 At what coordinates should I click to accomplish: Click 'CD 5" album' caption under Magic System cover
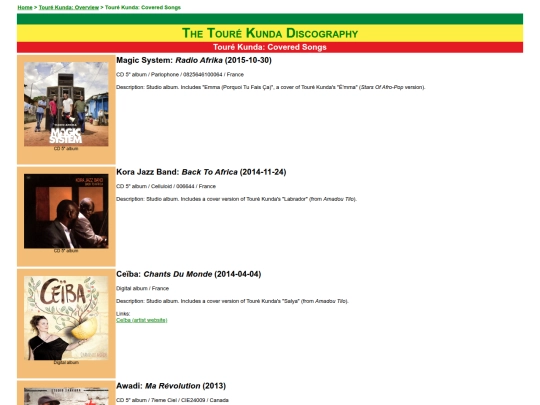[x=66, y=149]
